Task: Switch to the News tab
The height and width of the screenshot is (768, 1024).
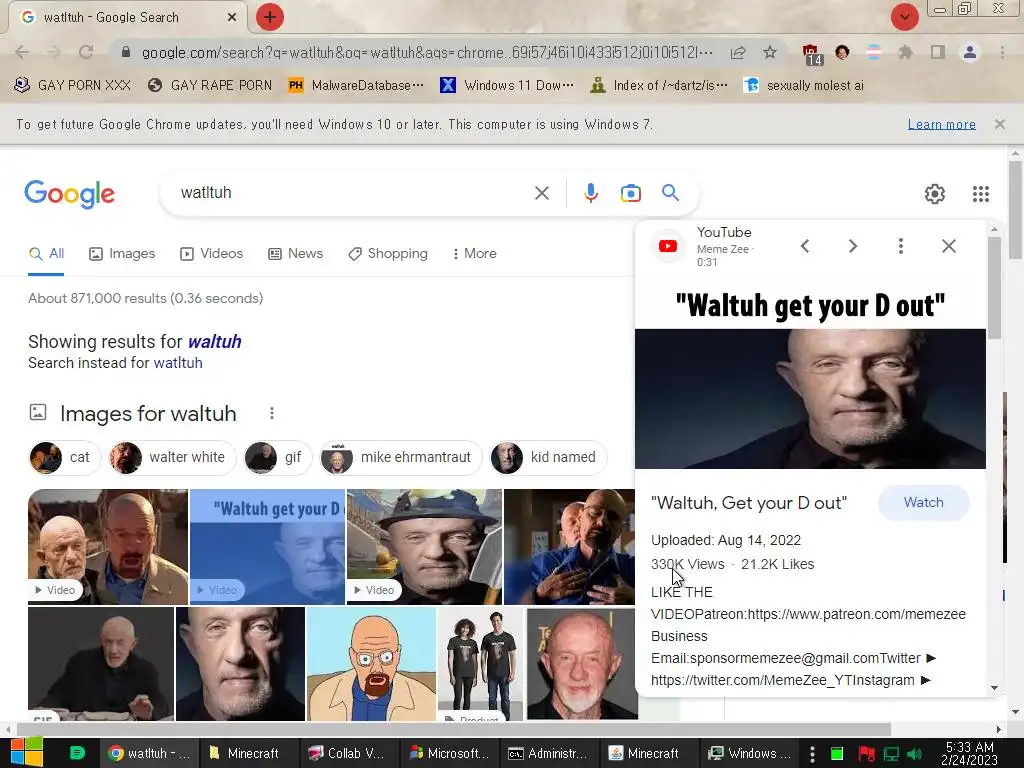Action: coord(296,253)
